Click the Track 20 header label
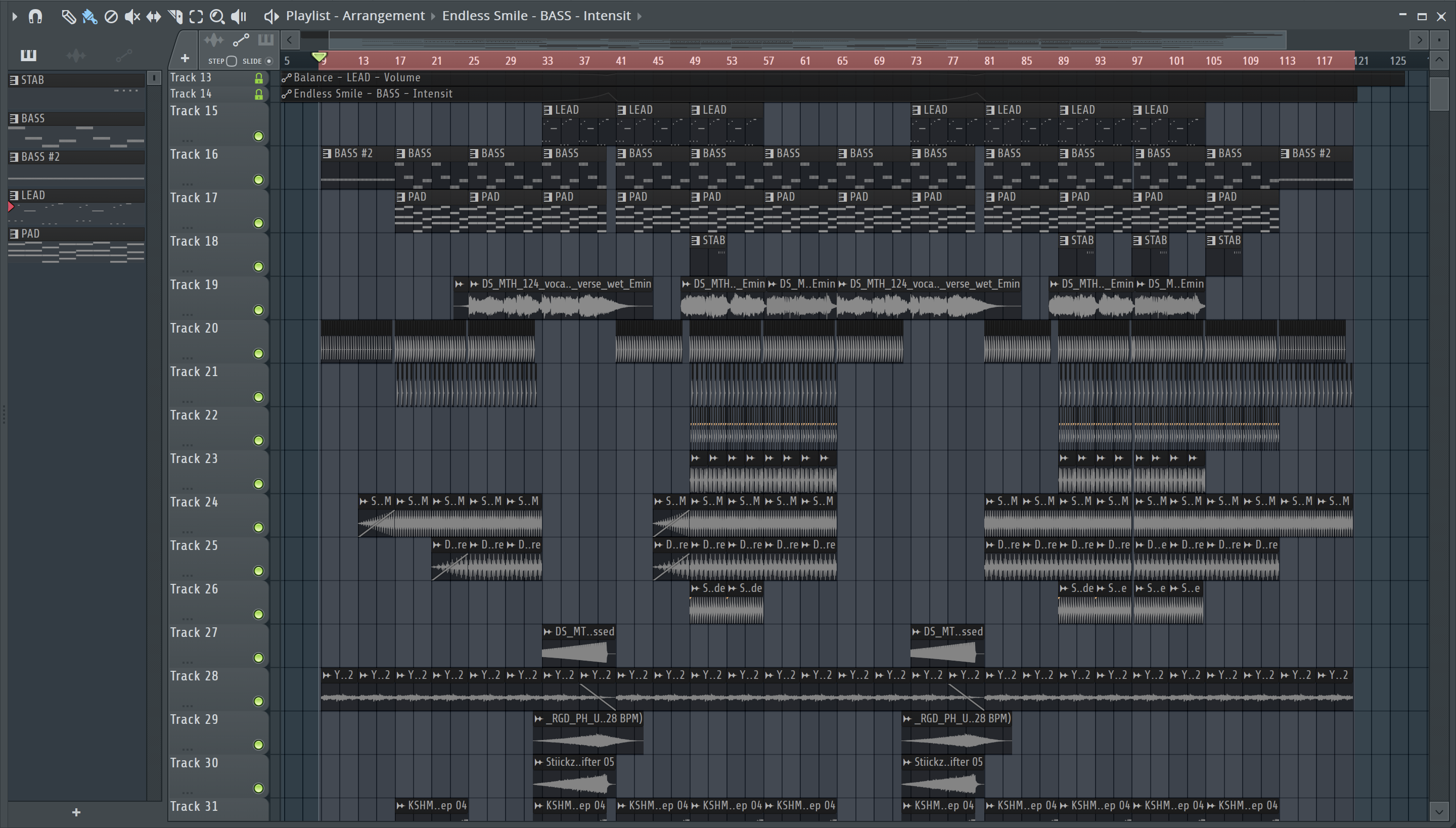This screenshot has width=1456, height=828. (194, 328)
